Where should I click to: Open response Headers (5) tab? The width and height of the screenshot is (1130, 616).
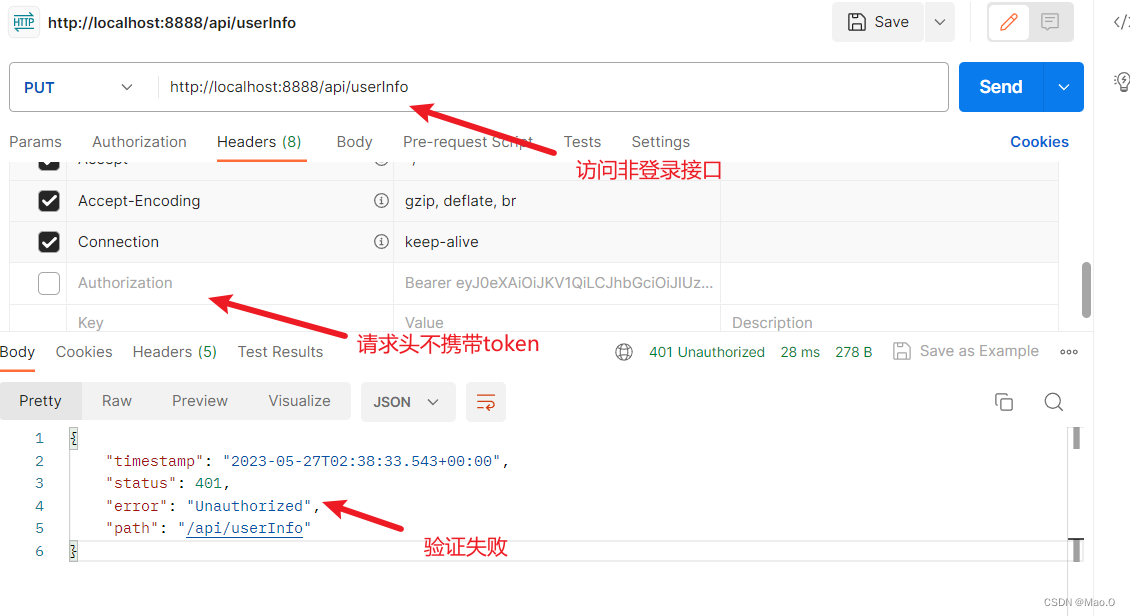(174, 352)
